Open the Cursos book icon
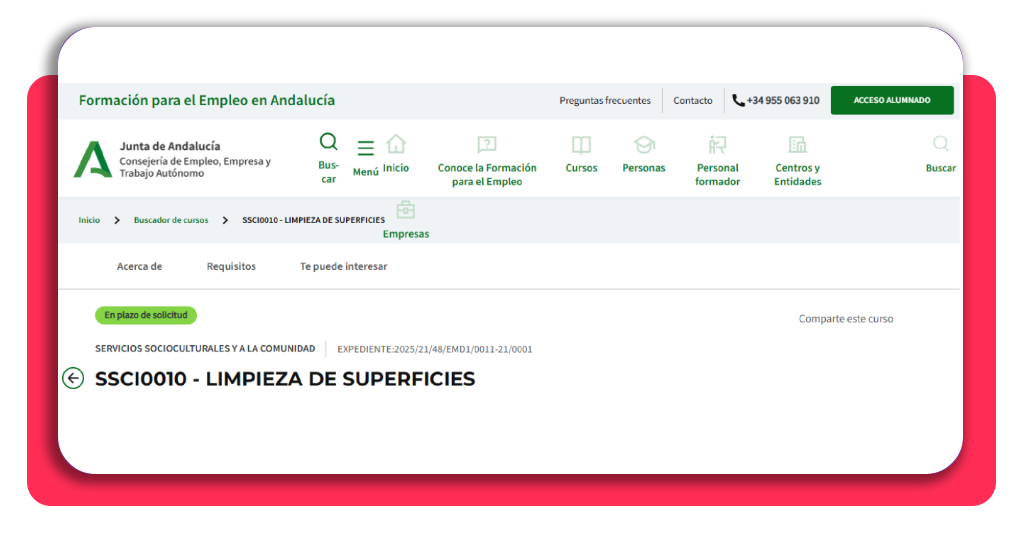This screenshot has width=1024, height=536. click(581, 144)
